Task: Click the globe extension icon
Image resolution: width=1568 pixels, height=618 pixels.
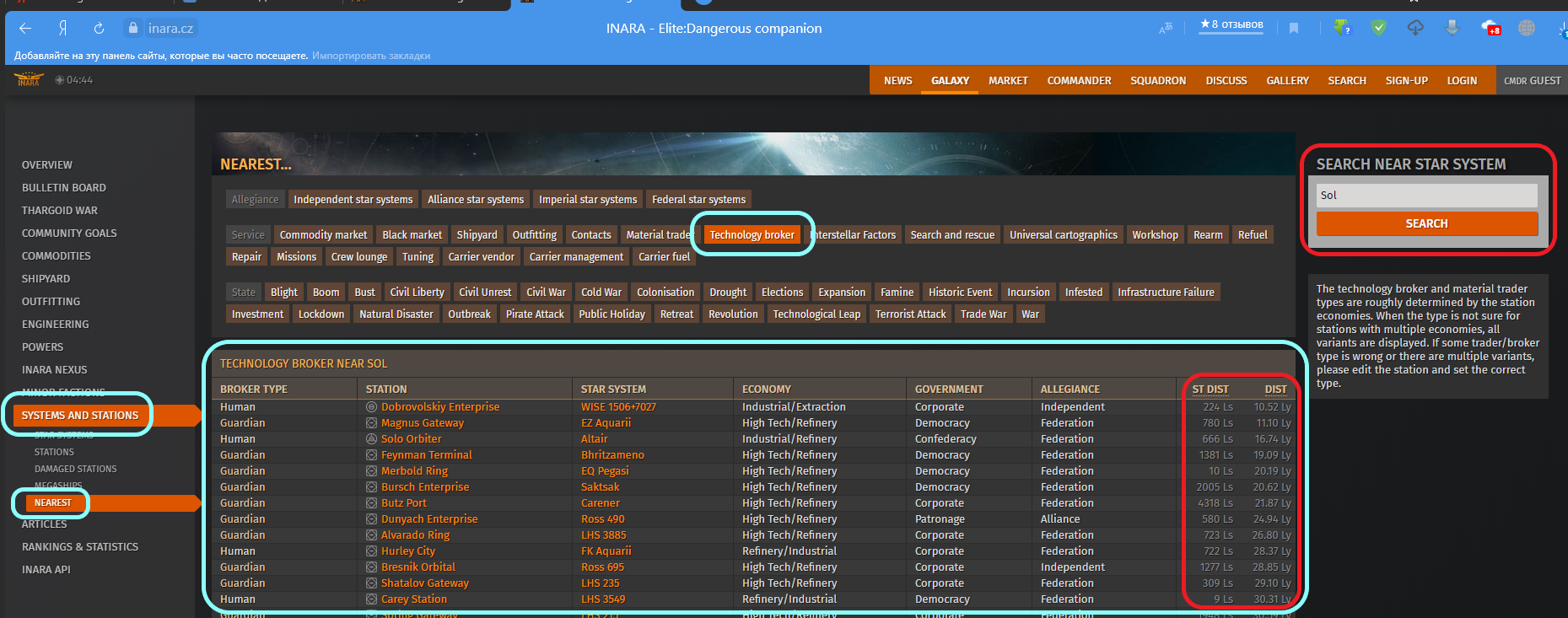Action: coord(1527,28)
